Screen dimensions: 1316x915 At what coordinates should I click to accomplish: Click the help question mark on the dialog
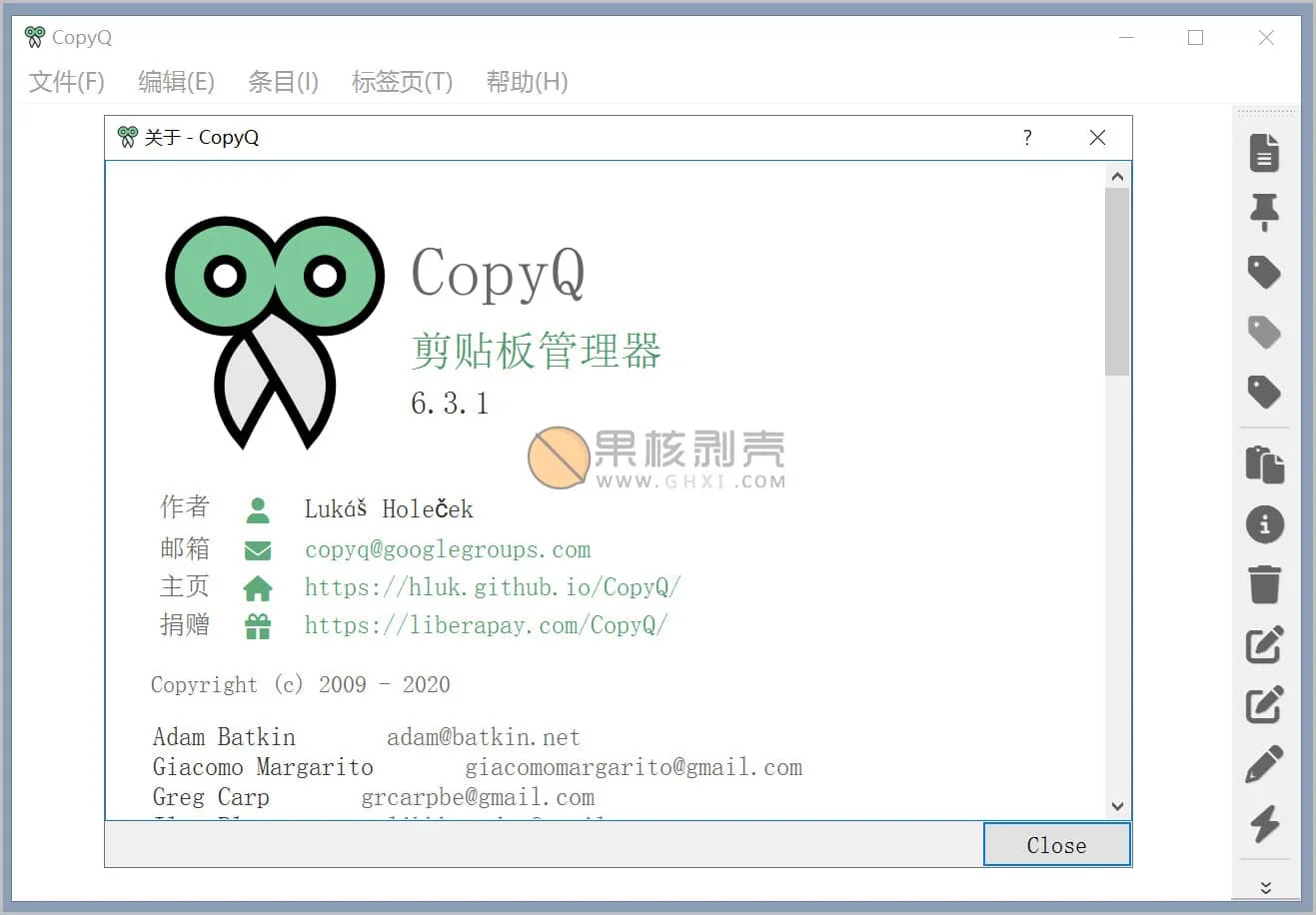click(x=1027, y=138)
